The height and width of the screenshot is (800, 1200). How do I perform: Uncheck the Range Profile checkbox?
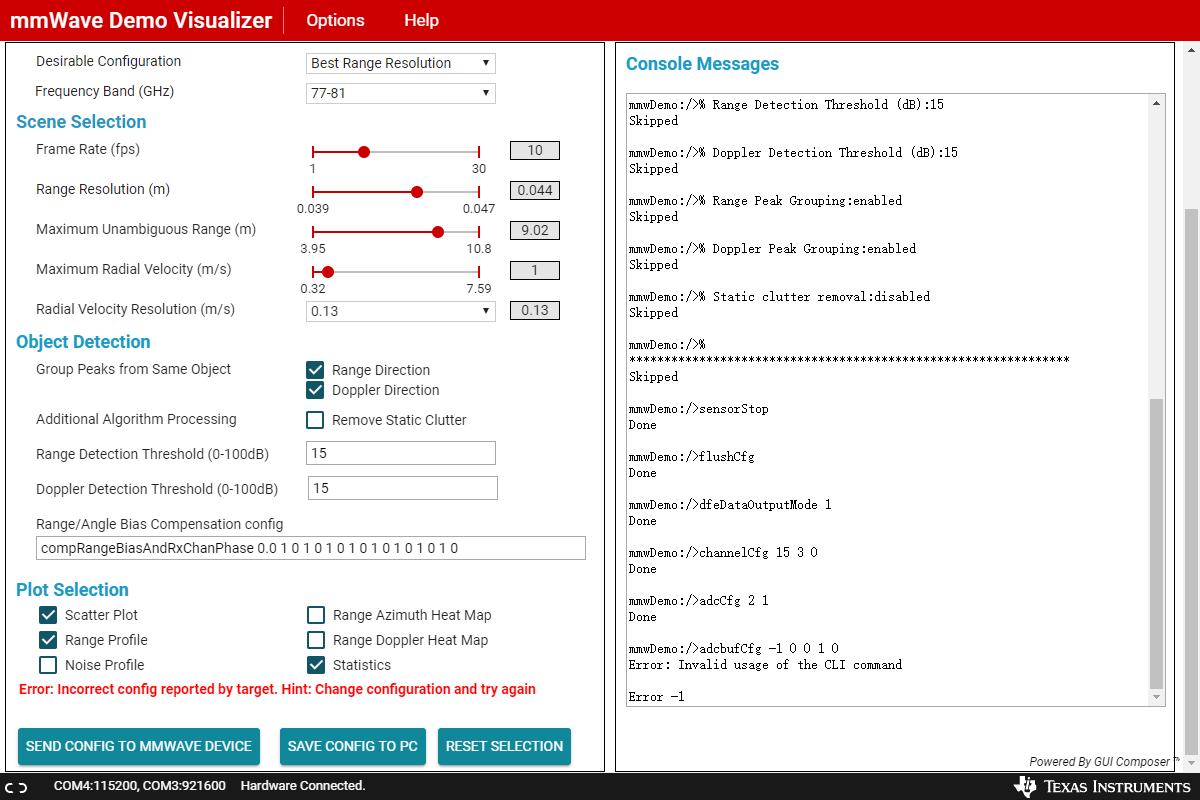48,640
